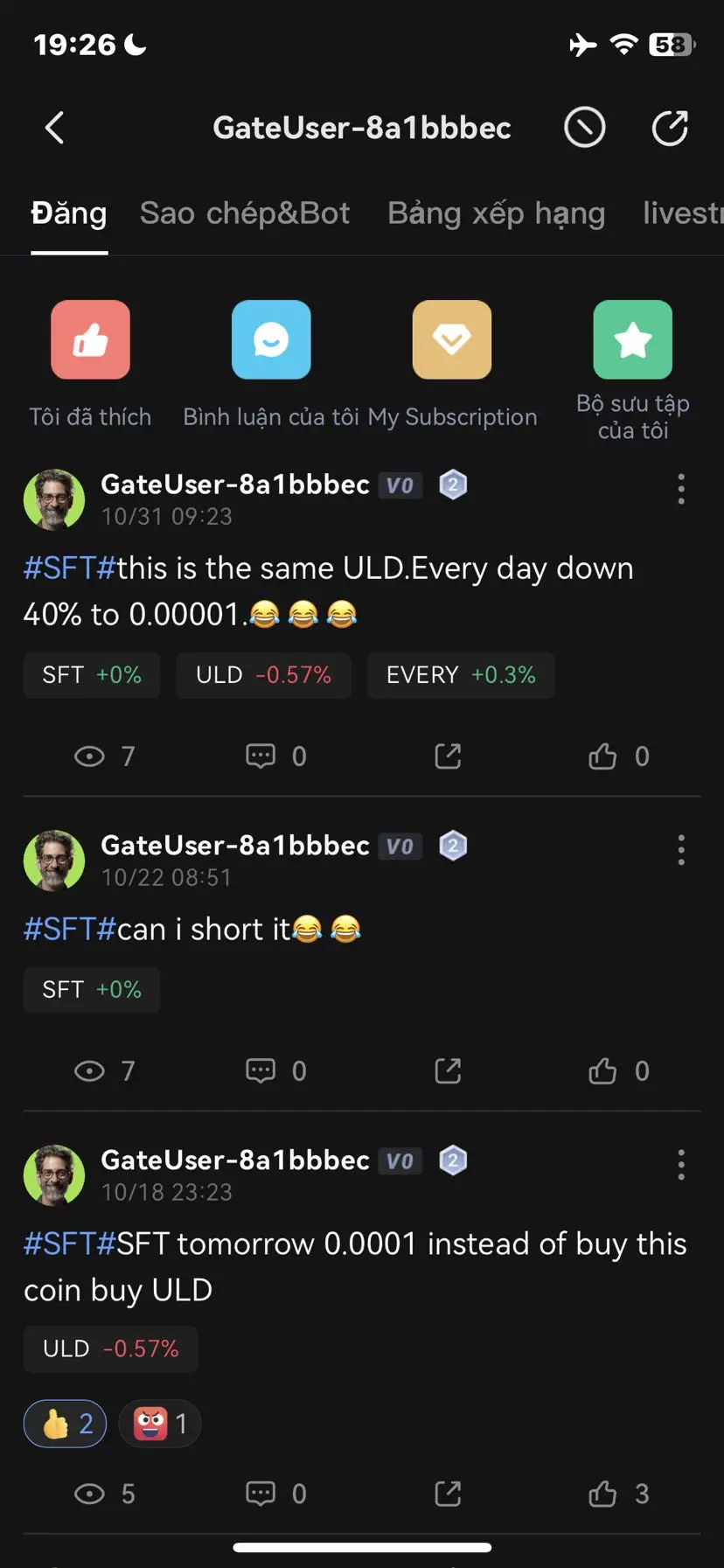This screenshot has width=724, height=1568.
Task: Tap the user avatar on 10/18 post
Action: (x=54, y=1175)
